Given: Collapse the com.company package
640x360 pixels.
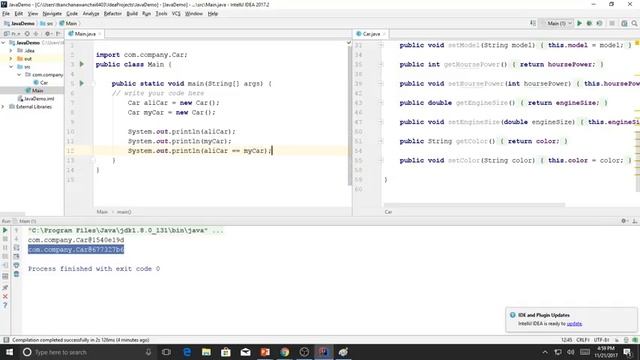Looking at the screenshot, I should click(19, 75).
